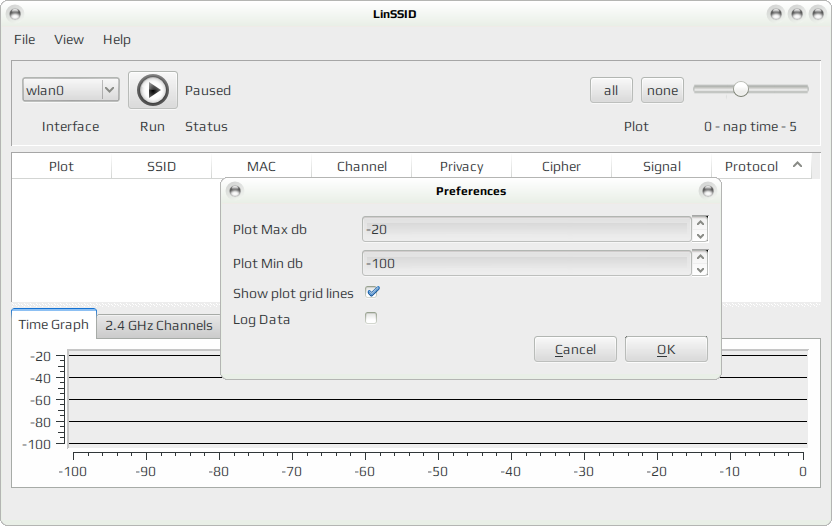Click the Plot Max db input field
Screen dimensions: 832x526
(526, 229)
